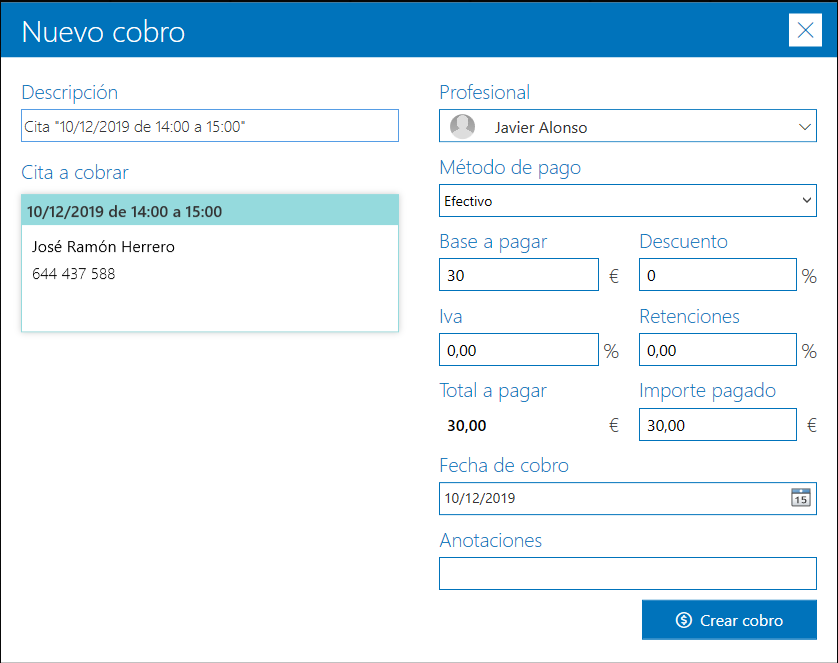This screenshot has width=838, height=663.
Task: Select appointment 10/12/2019 de 14:00 a 15:00
Action: point(209,211)
